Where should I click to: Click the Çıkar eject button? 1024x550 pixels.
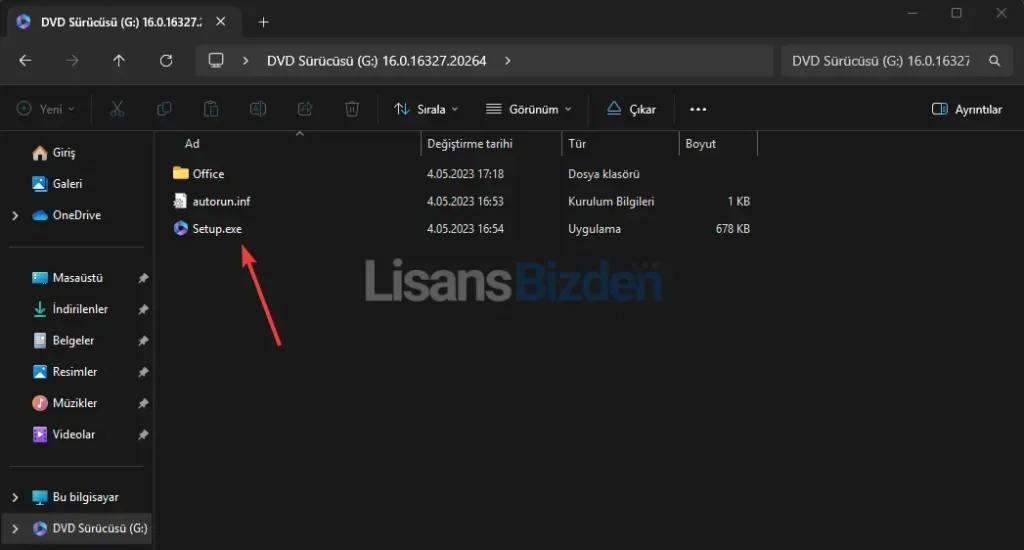click(632, 109)
